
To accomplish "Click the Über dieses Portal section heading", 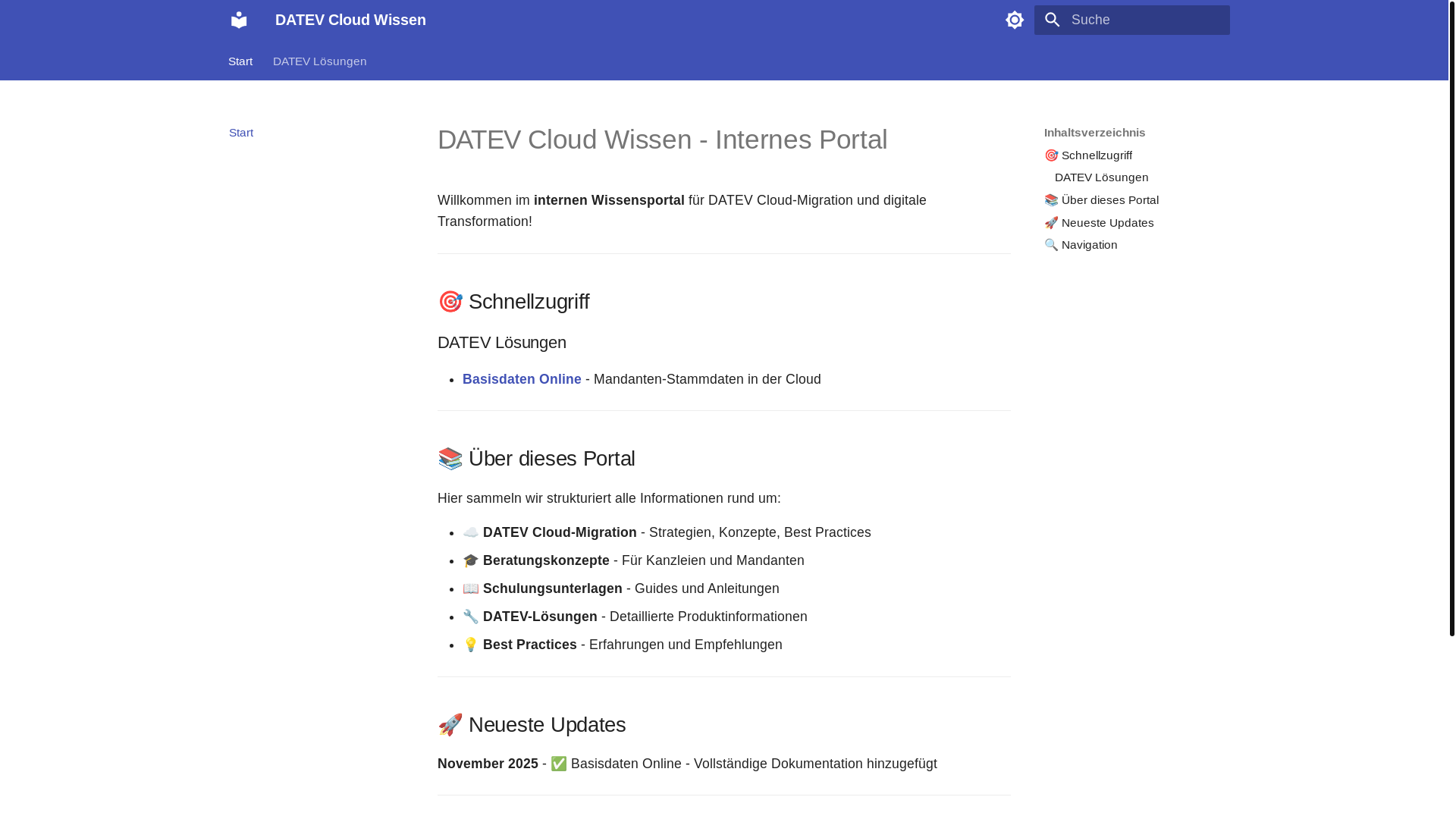I will click(536, 459).
